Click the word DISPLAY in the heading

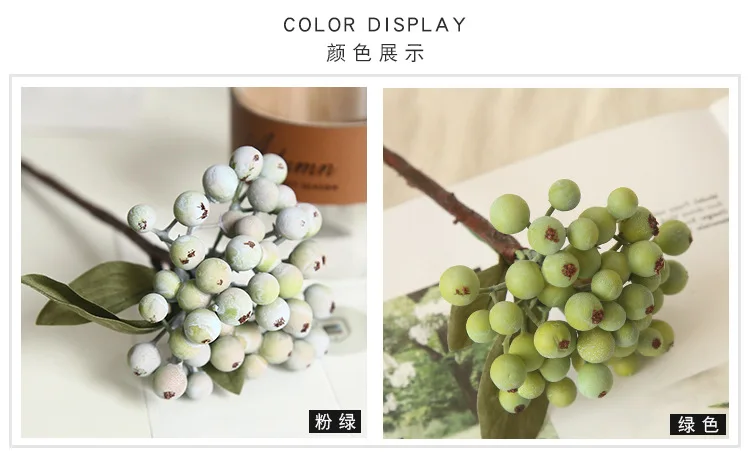coord(417,25)
